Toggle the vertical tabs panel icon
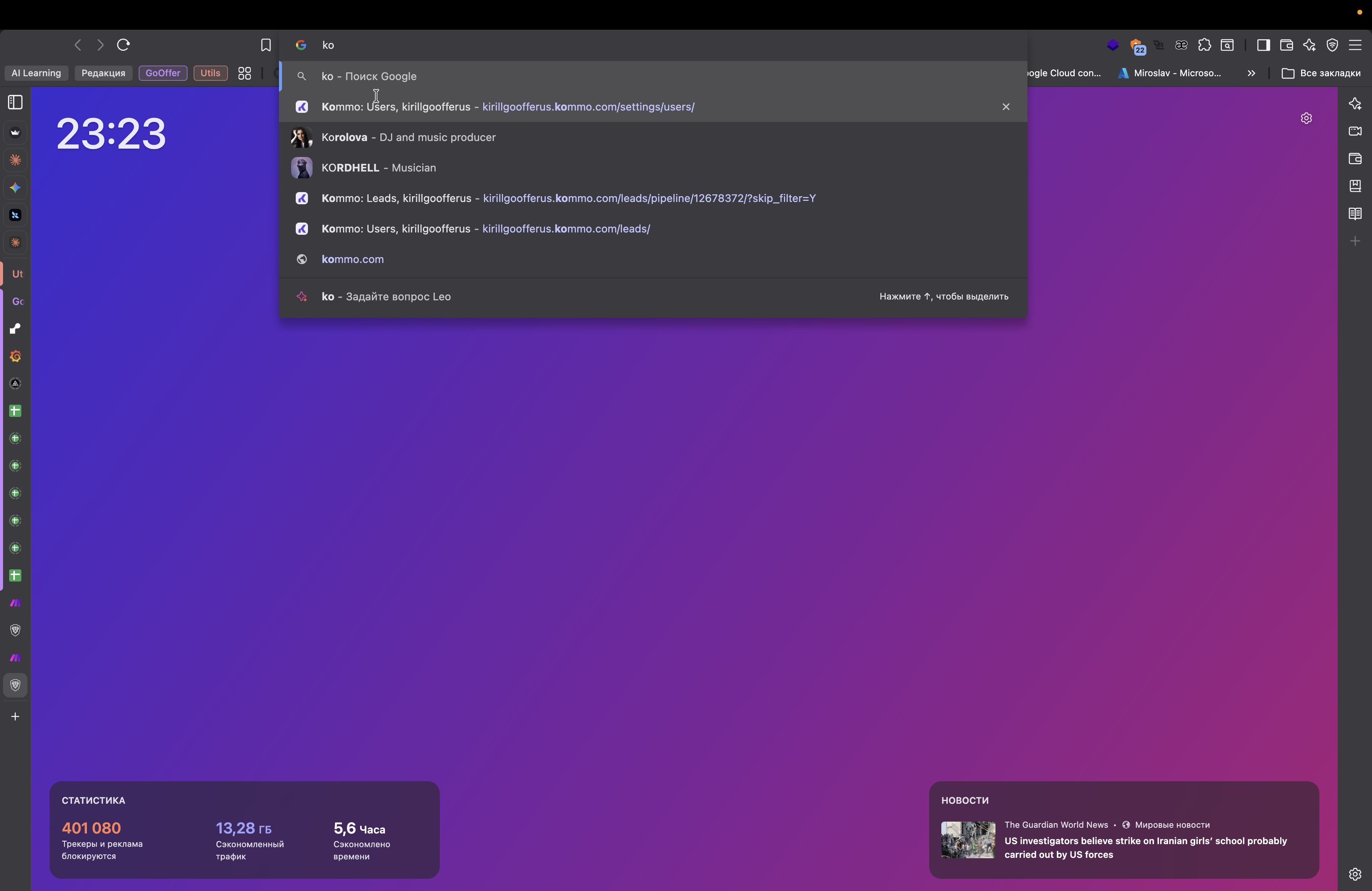Screen dimensions: 1372x891 [x=16, y=103]
